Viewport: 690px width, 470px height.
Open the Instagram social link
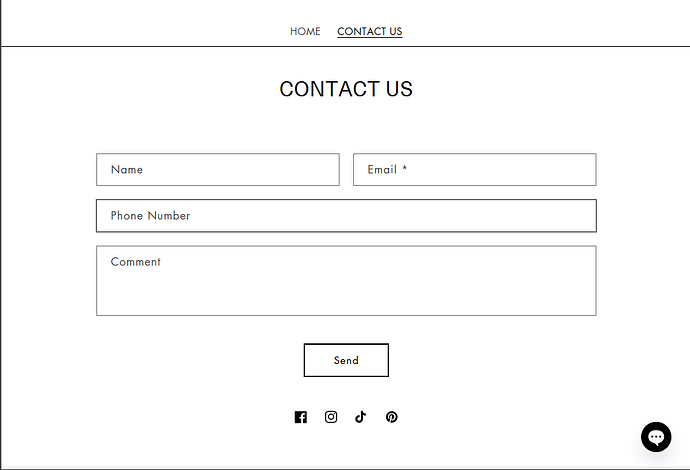[x=331, y=417]
